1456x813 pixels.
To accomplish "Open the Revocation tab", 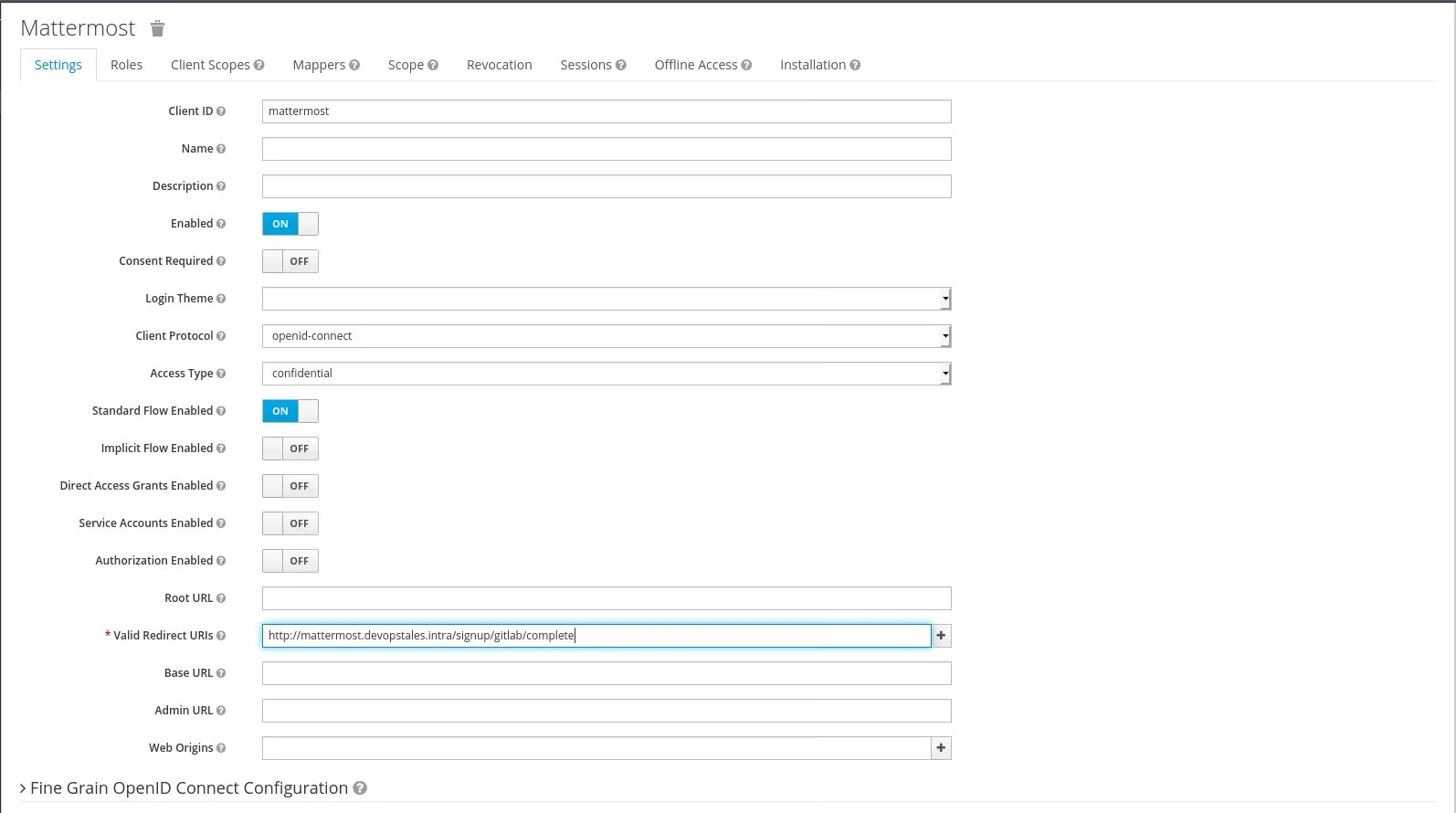I will click(499, 65).
